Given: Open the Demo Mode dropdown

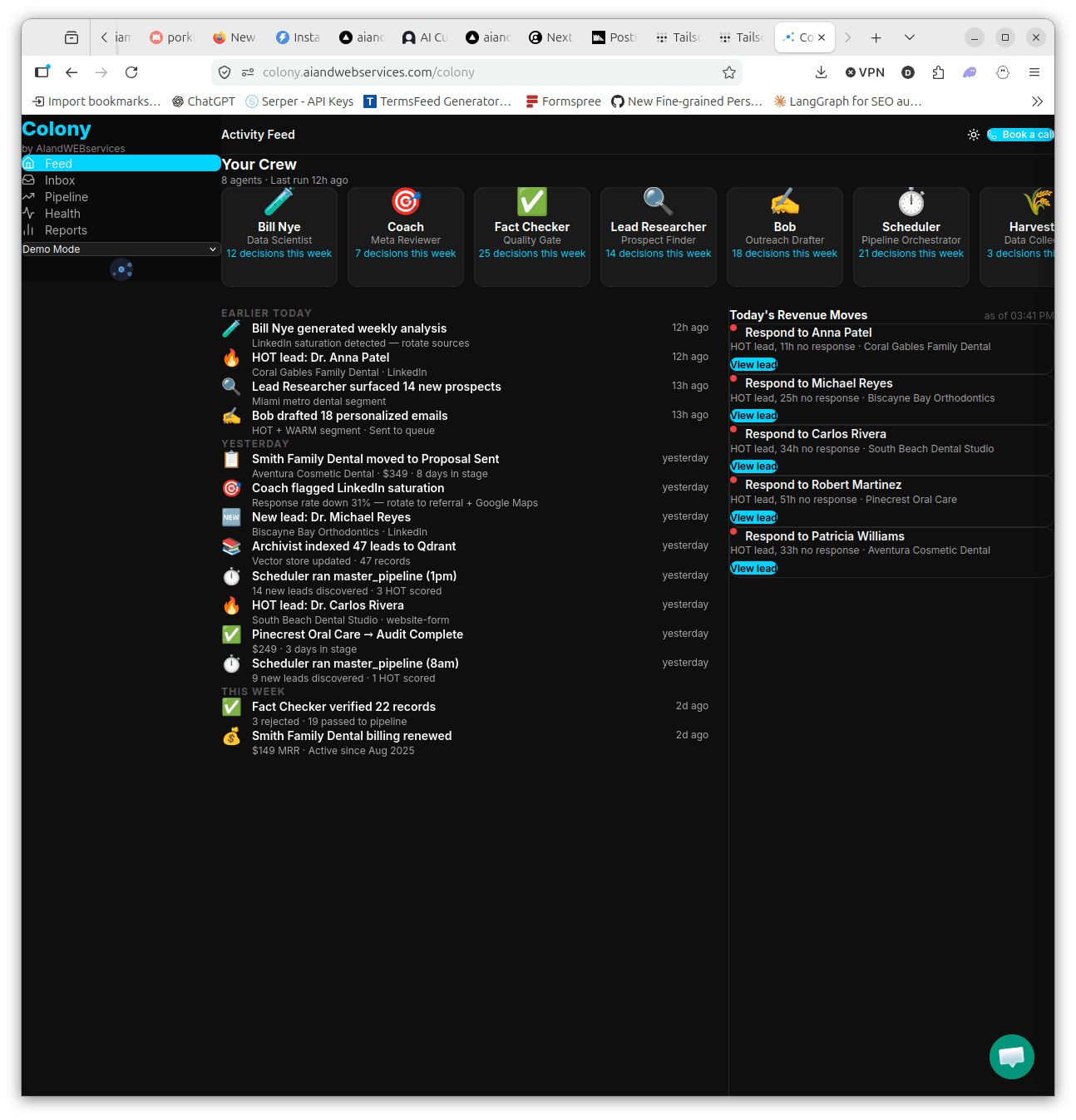Looking at the screenshot, I should click(120, 249).
